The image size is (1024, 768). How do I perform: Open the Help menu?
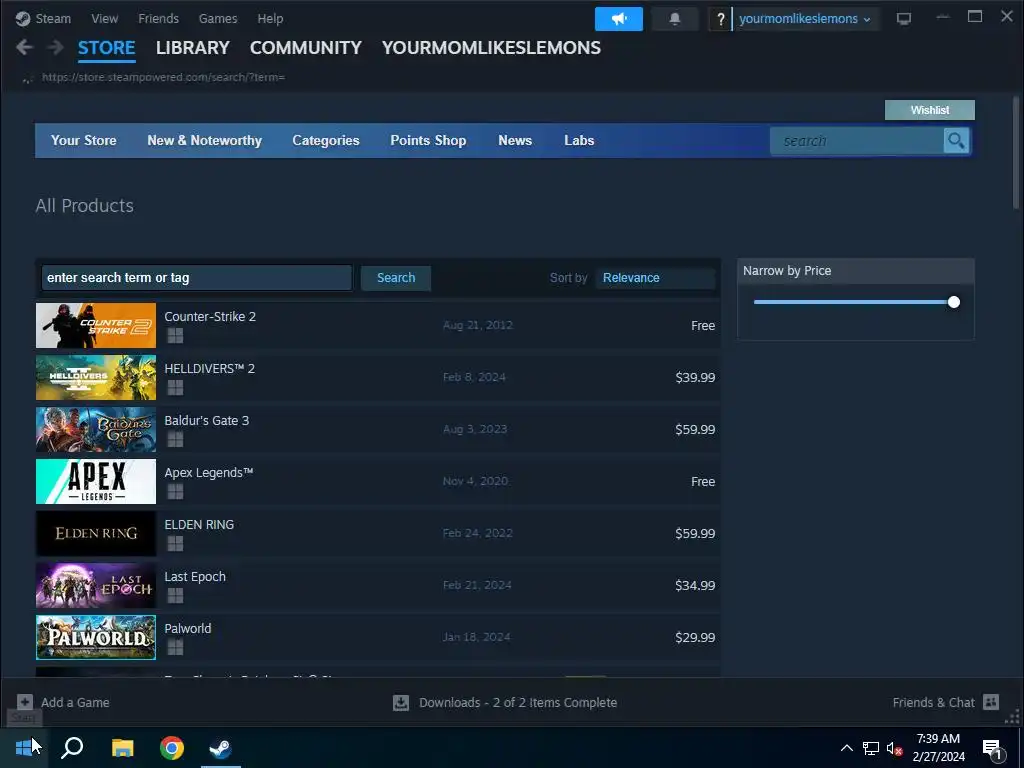point(270,19)
